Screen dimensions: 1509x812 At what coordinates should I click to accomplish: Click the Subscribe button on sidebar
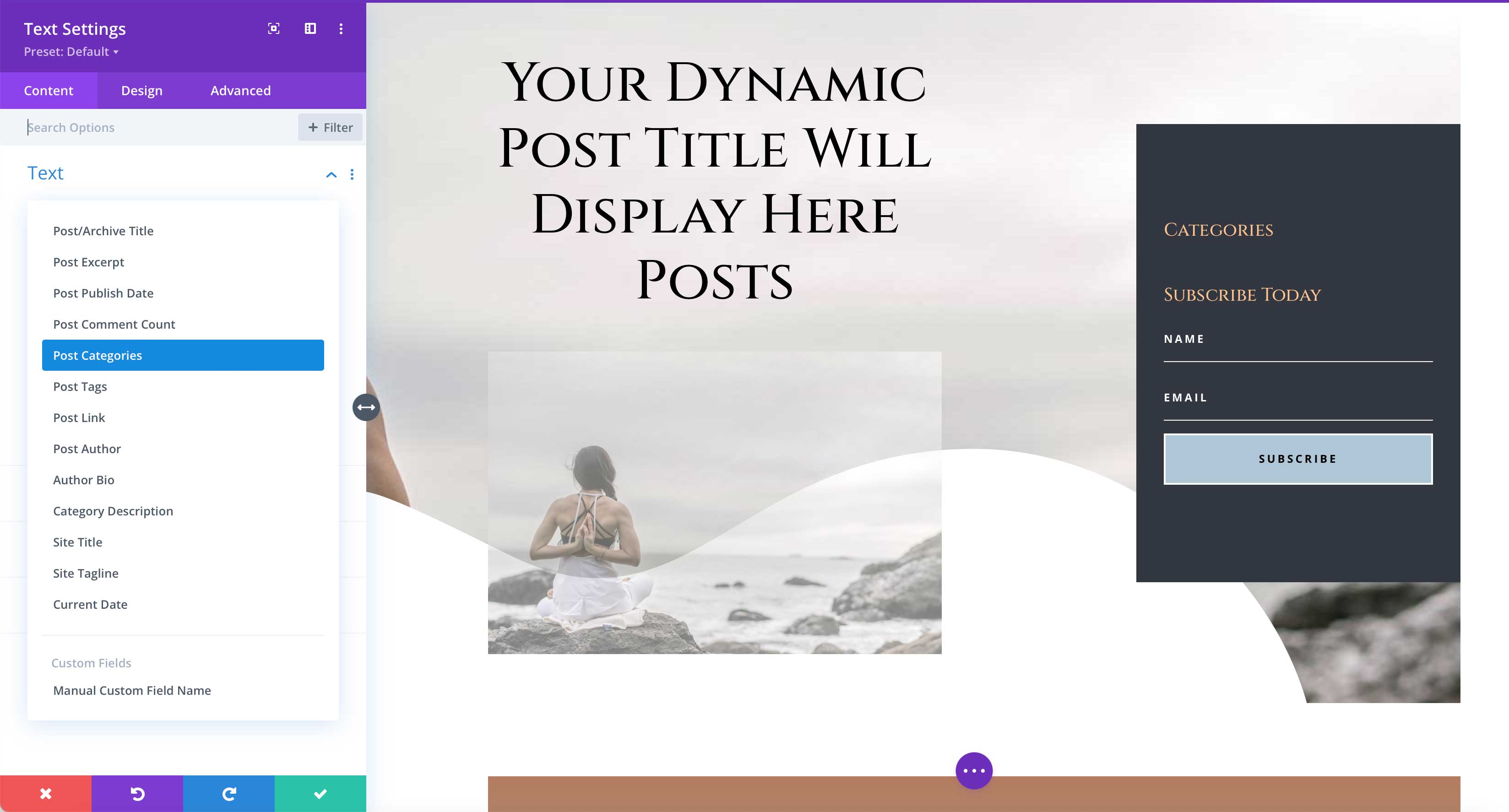point(1298,459)
